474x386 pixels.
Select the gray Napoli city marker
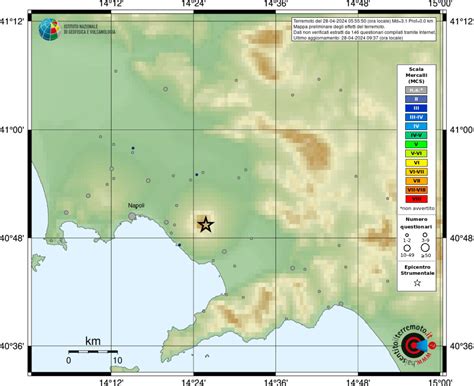[132, 216]
